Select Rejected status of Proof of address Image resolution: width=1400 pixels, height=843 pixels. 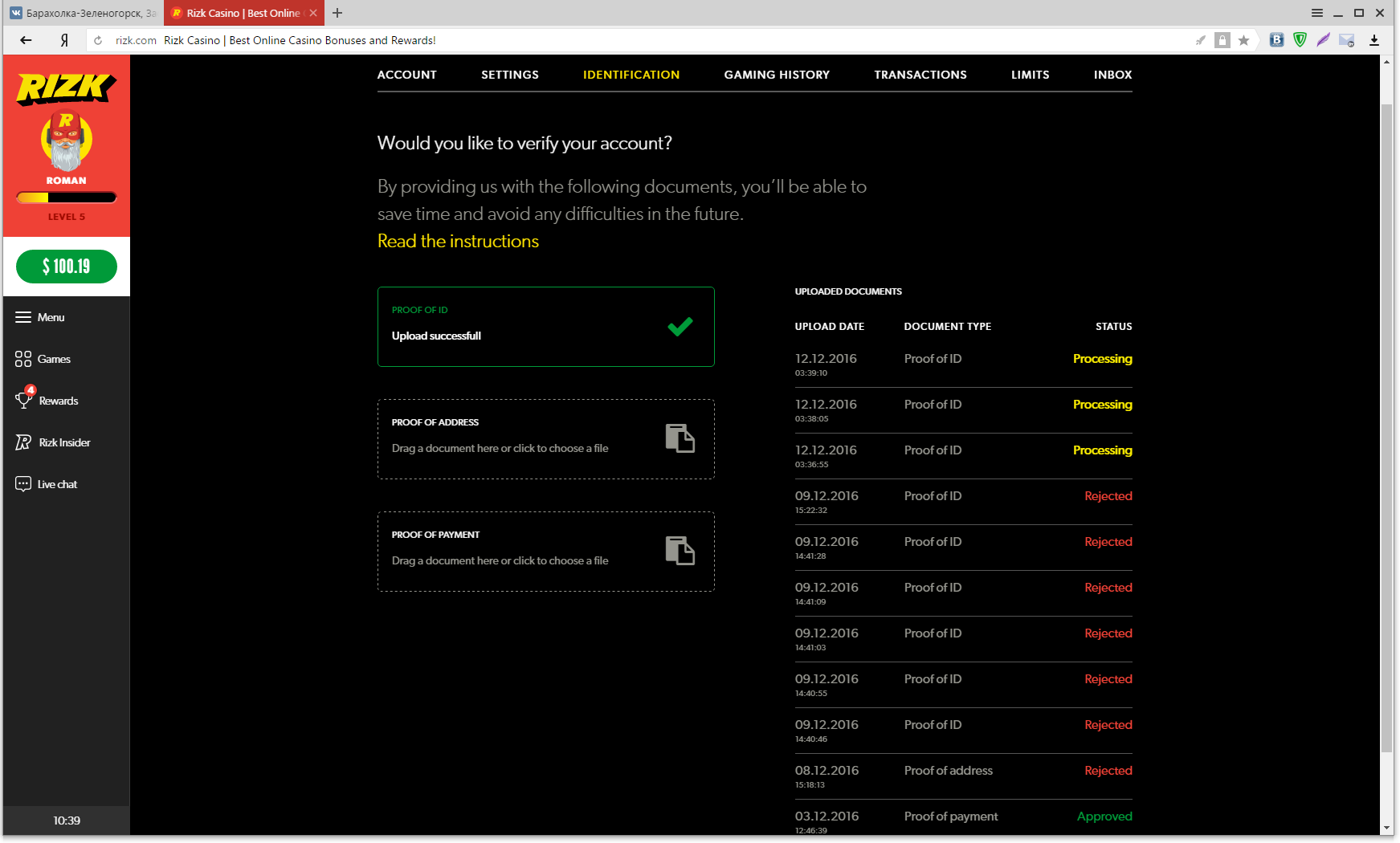coord(1108,771)
